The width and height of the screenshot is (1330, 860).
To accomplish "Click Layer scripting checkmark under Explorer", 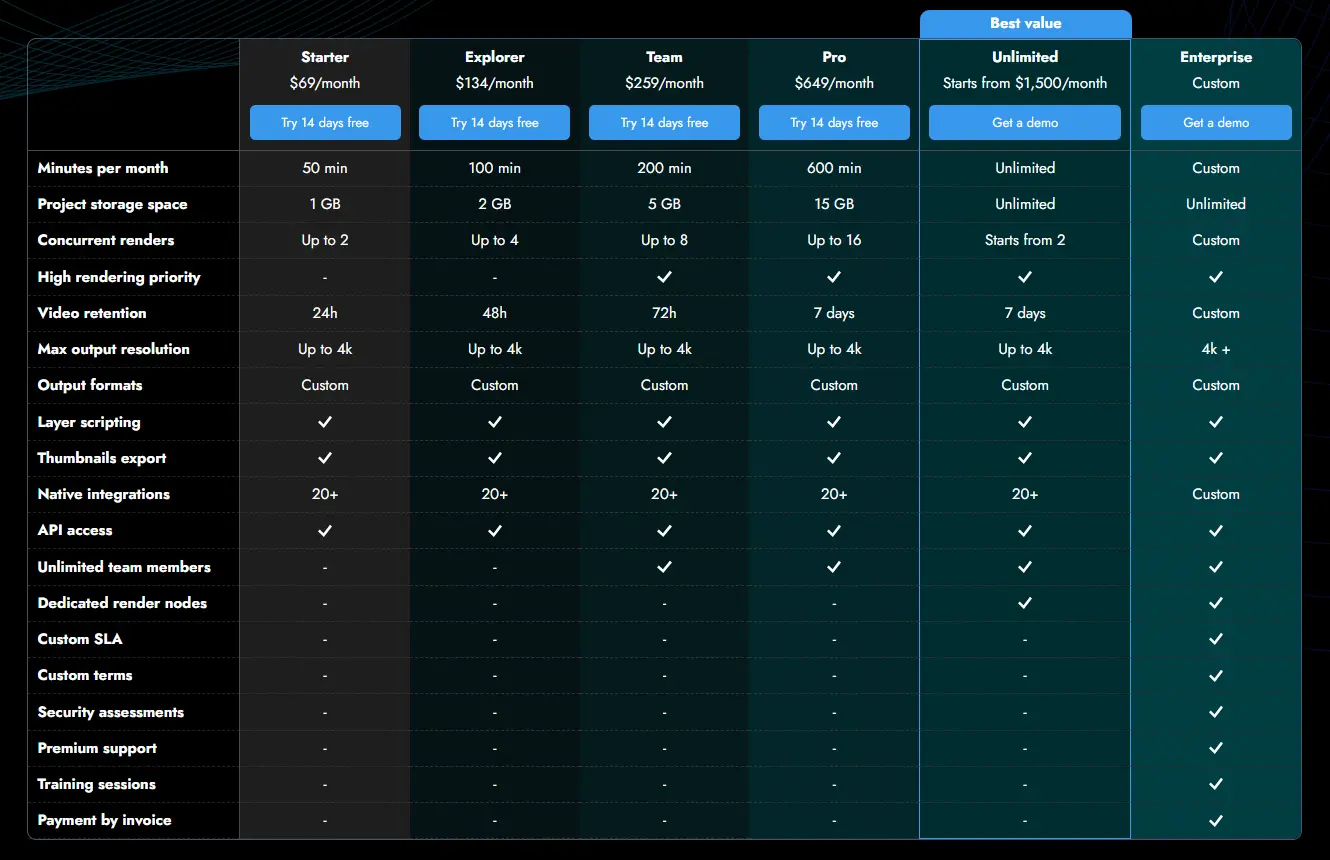I will [494, 422].
